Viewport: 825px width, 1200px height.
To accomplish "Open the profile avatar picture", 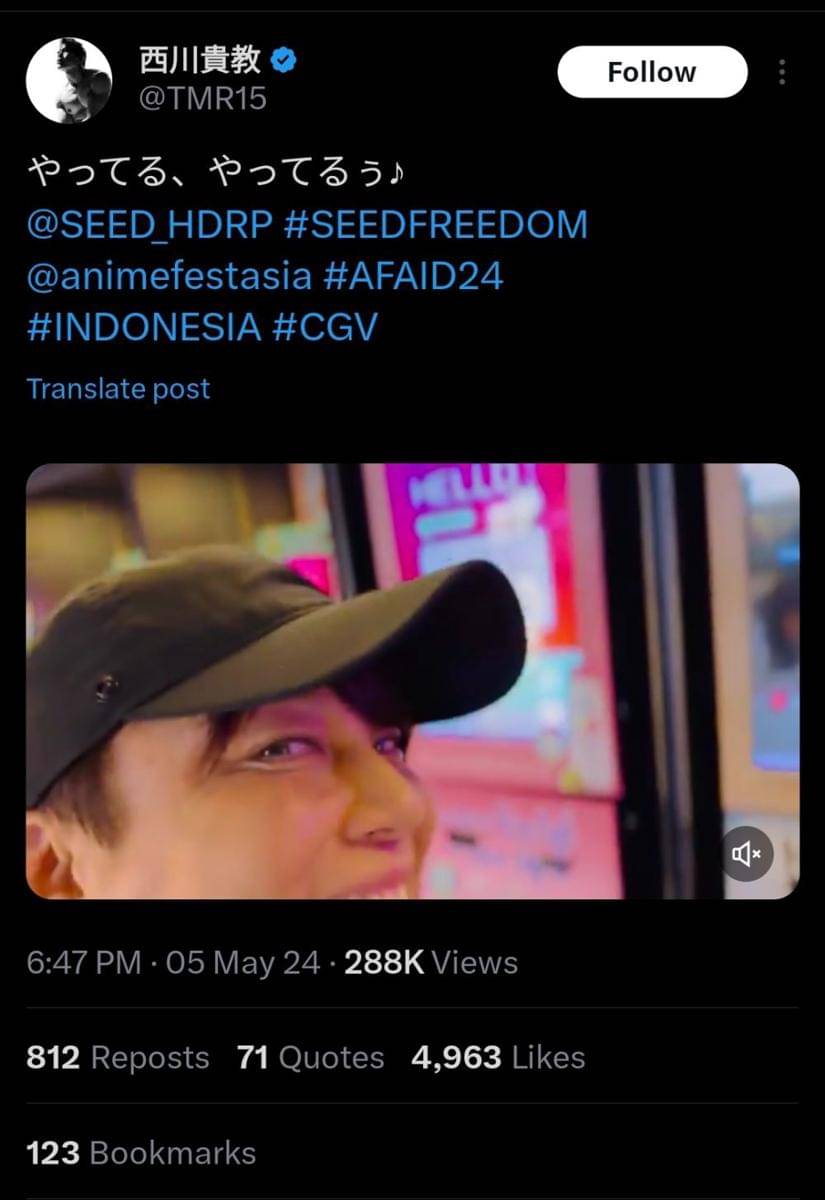I will pyautogui.click(x=69, y=80).
